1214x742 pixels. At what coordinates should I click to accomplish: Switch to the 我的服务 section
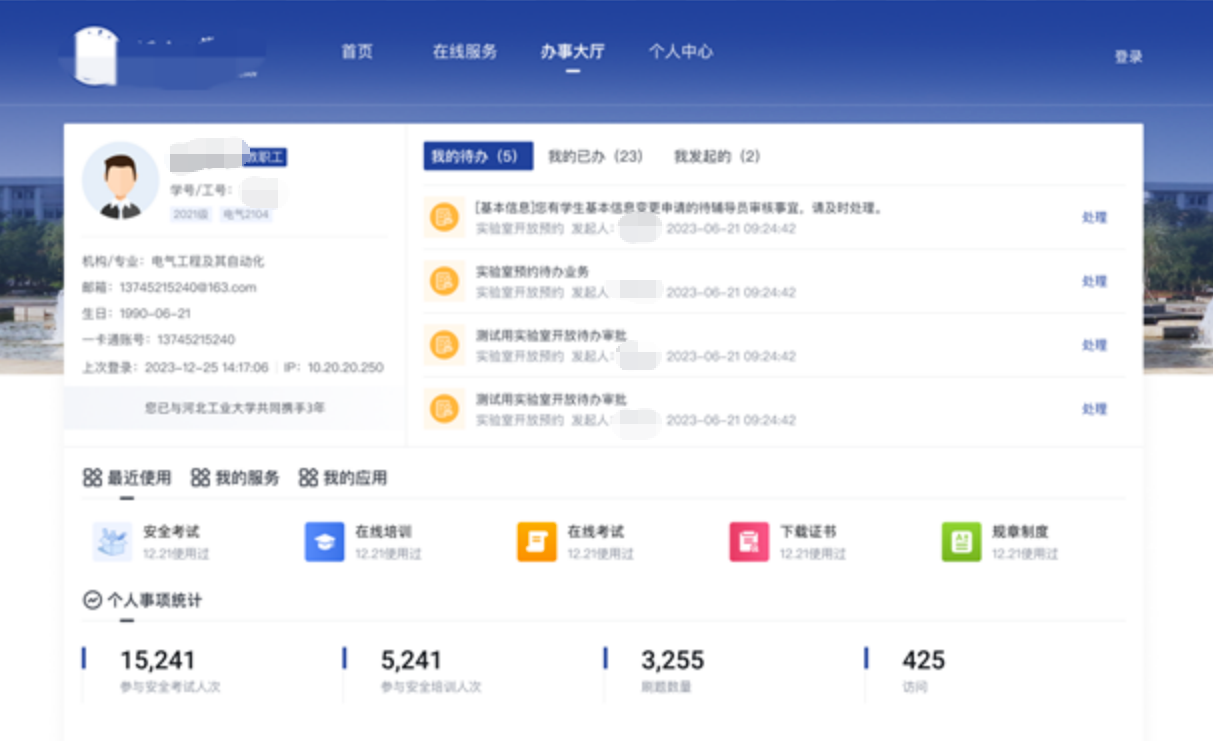point(235,478)
